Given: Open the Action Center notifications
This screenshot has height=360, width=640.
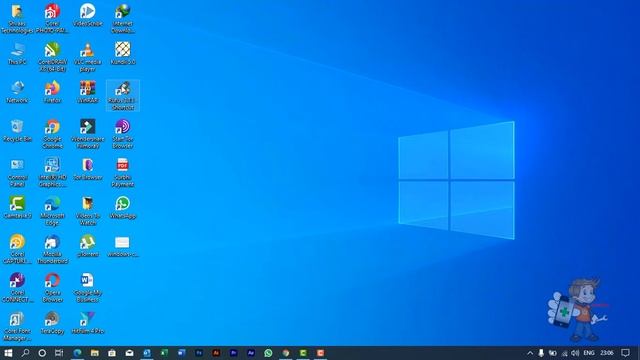Looking at the screenshot, I should 626,353.
